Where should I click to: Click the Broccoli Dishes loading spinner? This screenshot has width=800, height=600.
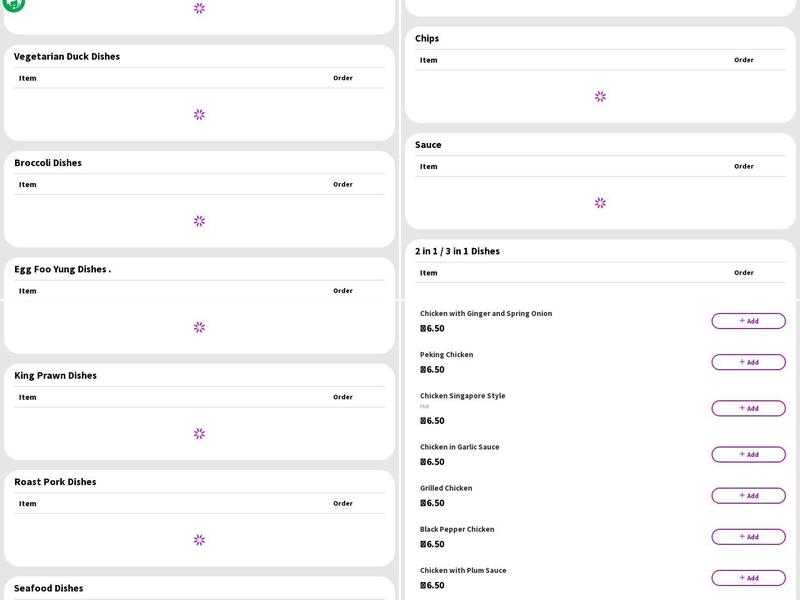(x=199, y=221)
